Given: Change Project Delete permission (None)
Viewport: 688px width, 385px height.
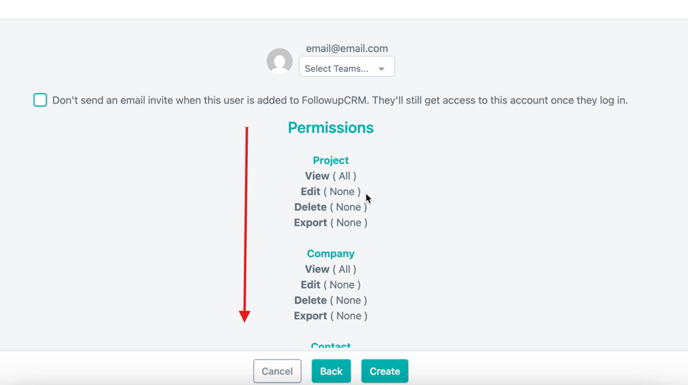Looking at the screenshot, I should 330,207.
